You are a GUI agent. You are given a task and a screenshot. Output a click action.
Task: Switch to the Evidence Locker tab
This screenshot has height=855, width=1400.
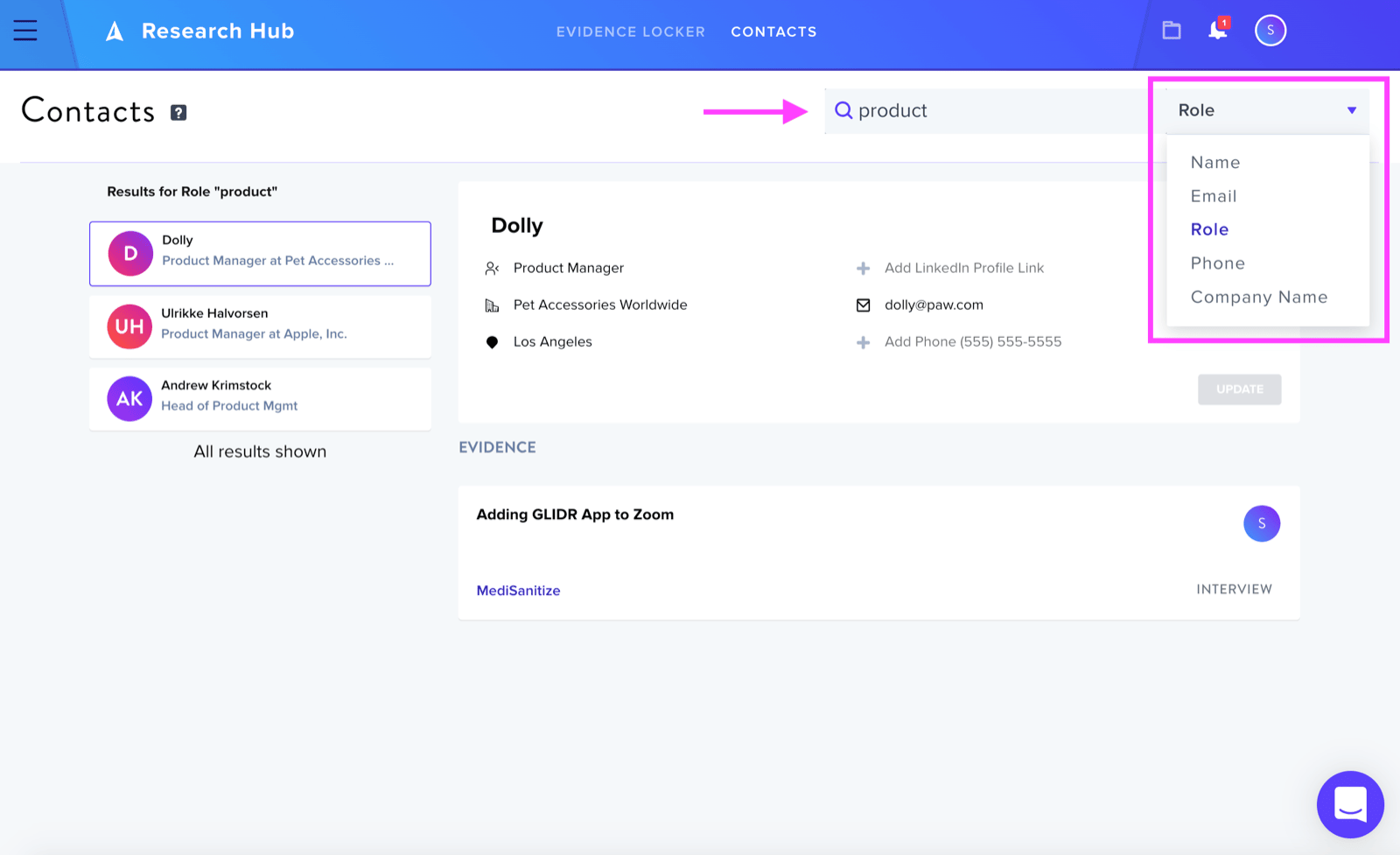pos(630,32)
